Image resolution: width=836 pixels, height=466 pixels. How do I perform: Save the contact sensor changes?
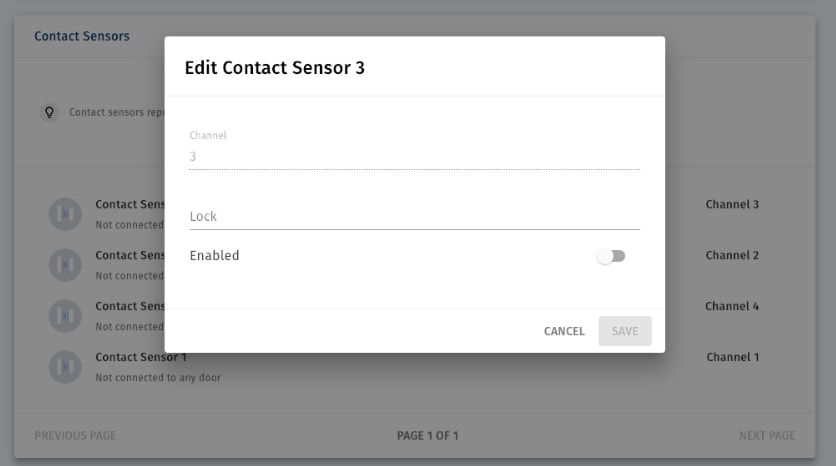pyautogui.click(x=625, y=331)
